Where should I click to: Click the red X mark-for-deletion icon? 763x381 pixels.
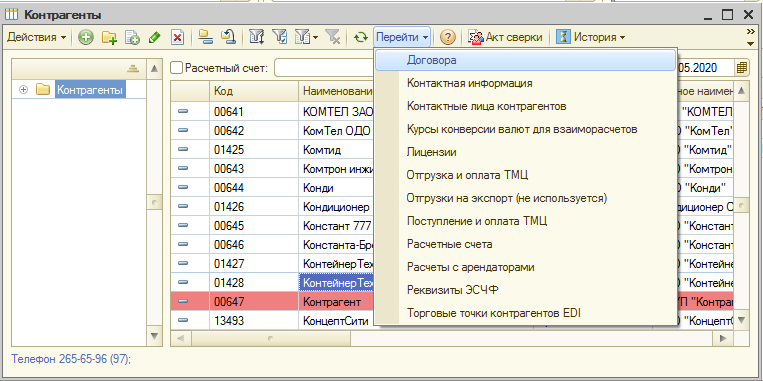point(178,37)
